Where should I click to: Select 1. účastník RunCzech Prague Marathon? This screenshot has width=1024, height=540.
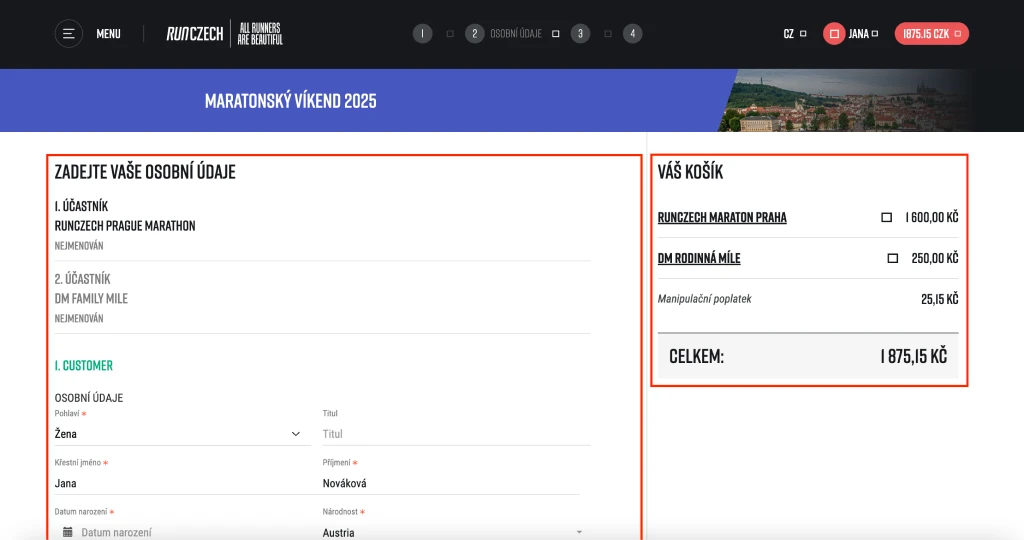coord(323,226)
